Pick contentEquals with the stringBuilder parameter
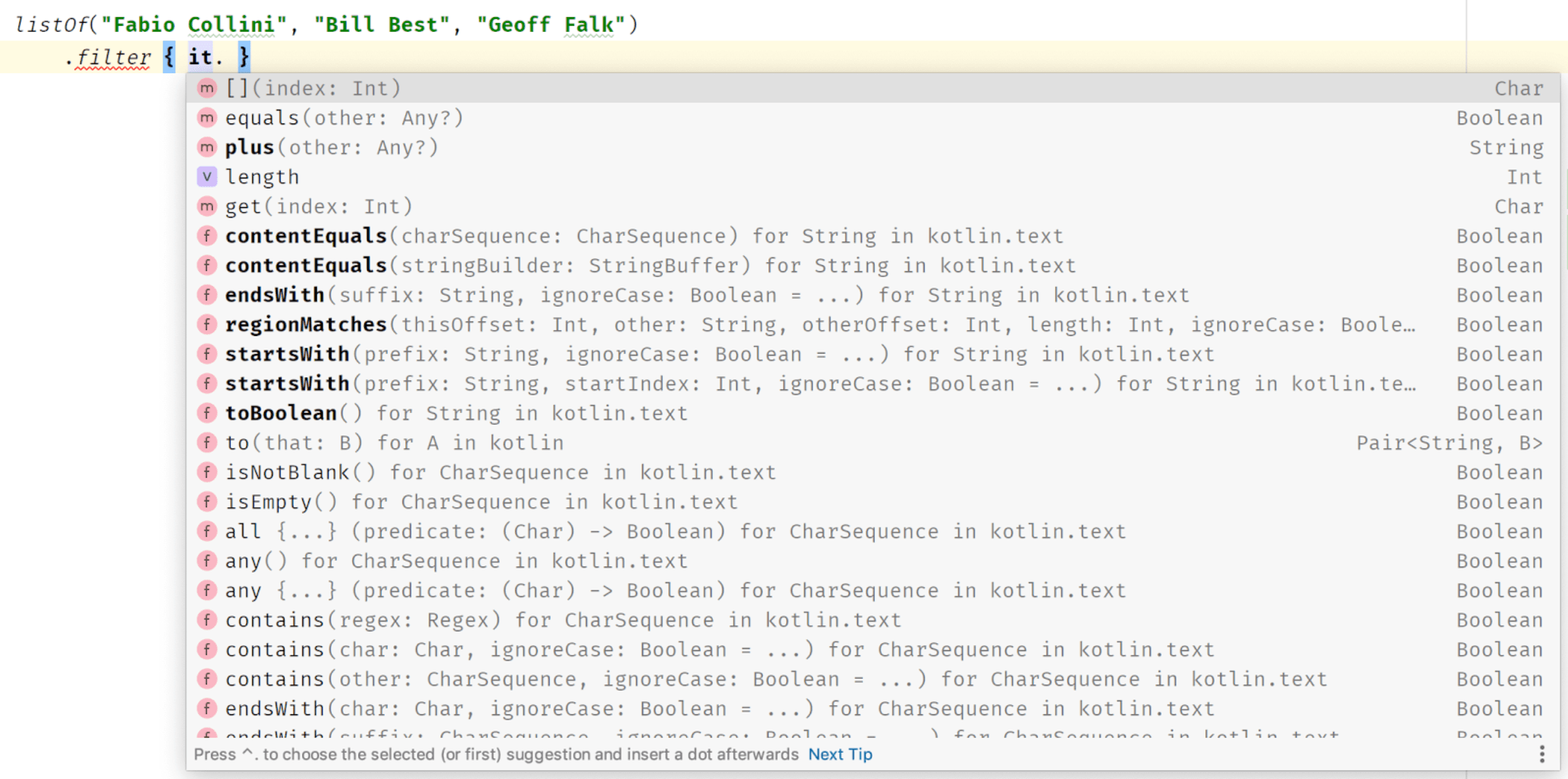The image size is (1568, 779). point(649,265)
